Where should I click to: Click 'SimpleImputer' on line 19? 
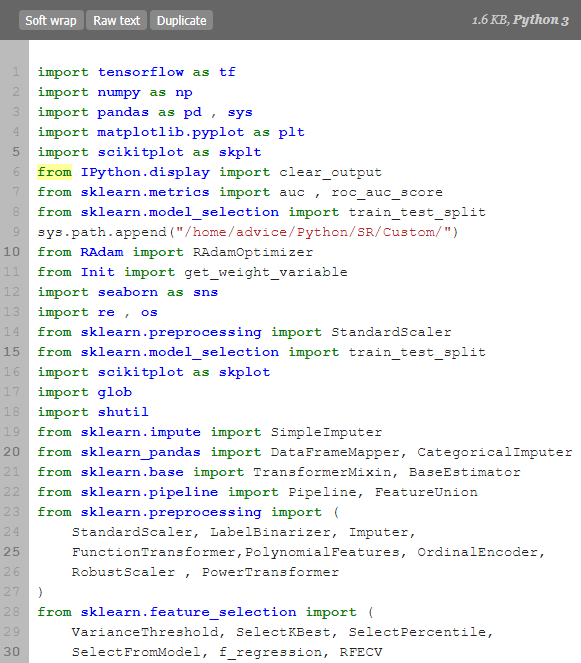click(326, 432)
